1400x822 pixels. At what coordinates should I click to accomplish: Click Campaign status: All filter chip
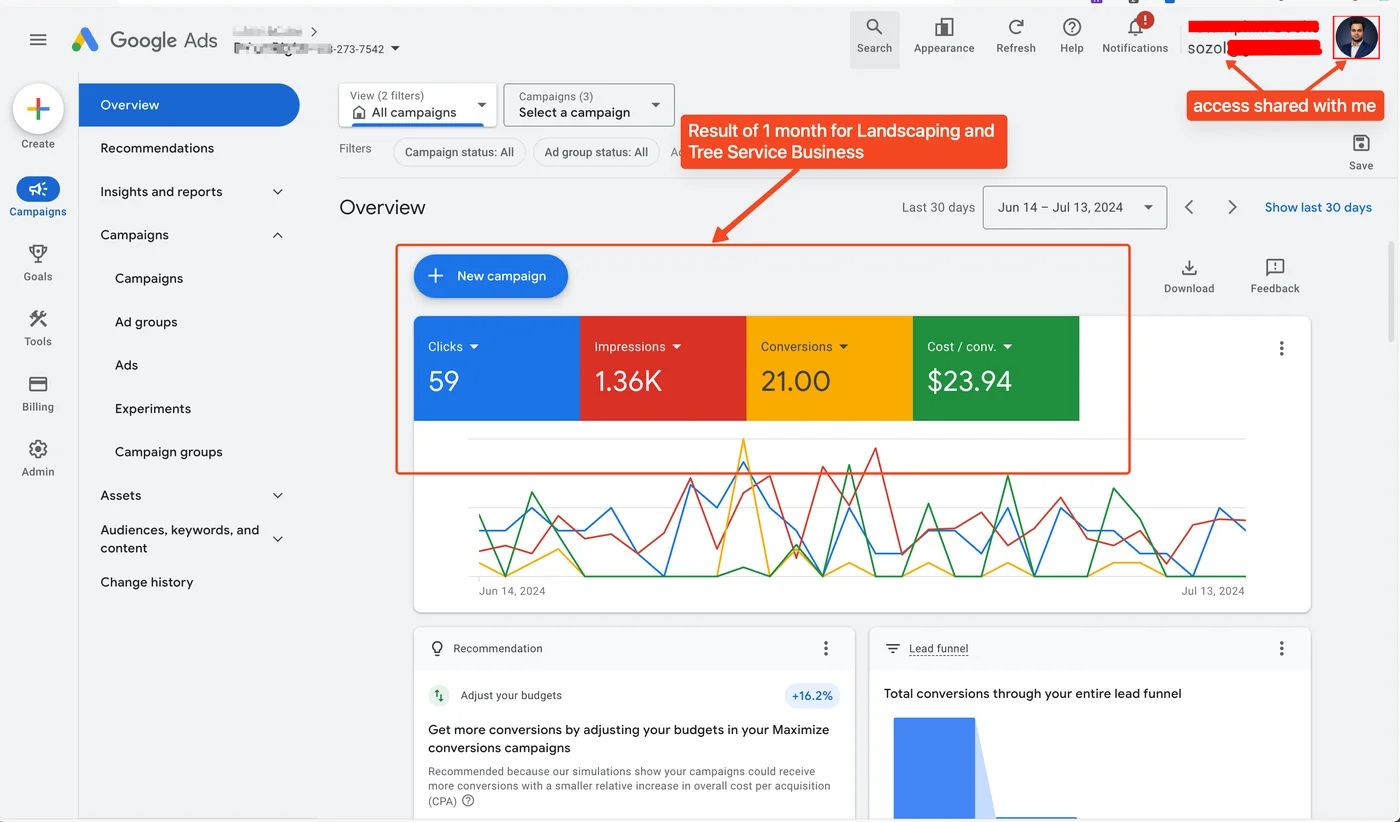459,152
